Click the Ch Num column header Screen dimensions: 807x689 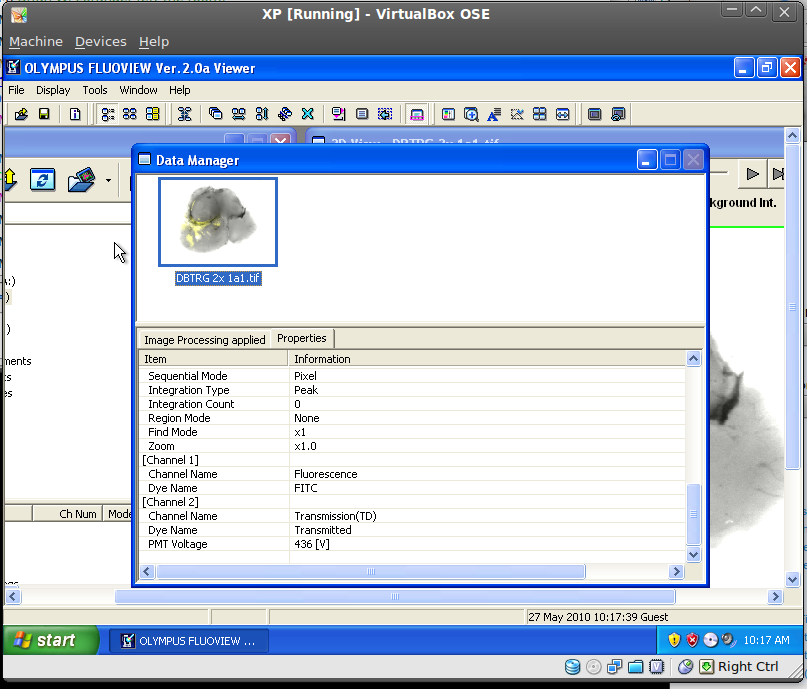click(x=68, y=514)
